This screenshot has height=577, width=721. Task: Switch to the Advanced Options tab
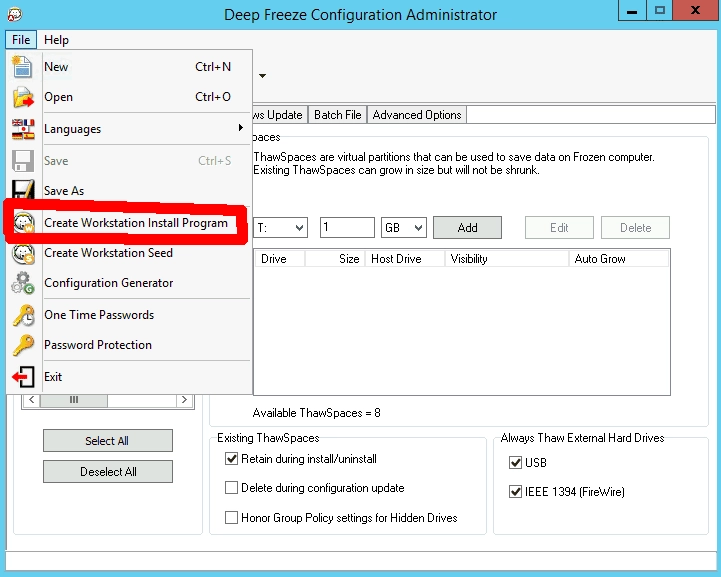pos(417,115)
